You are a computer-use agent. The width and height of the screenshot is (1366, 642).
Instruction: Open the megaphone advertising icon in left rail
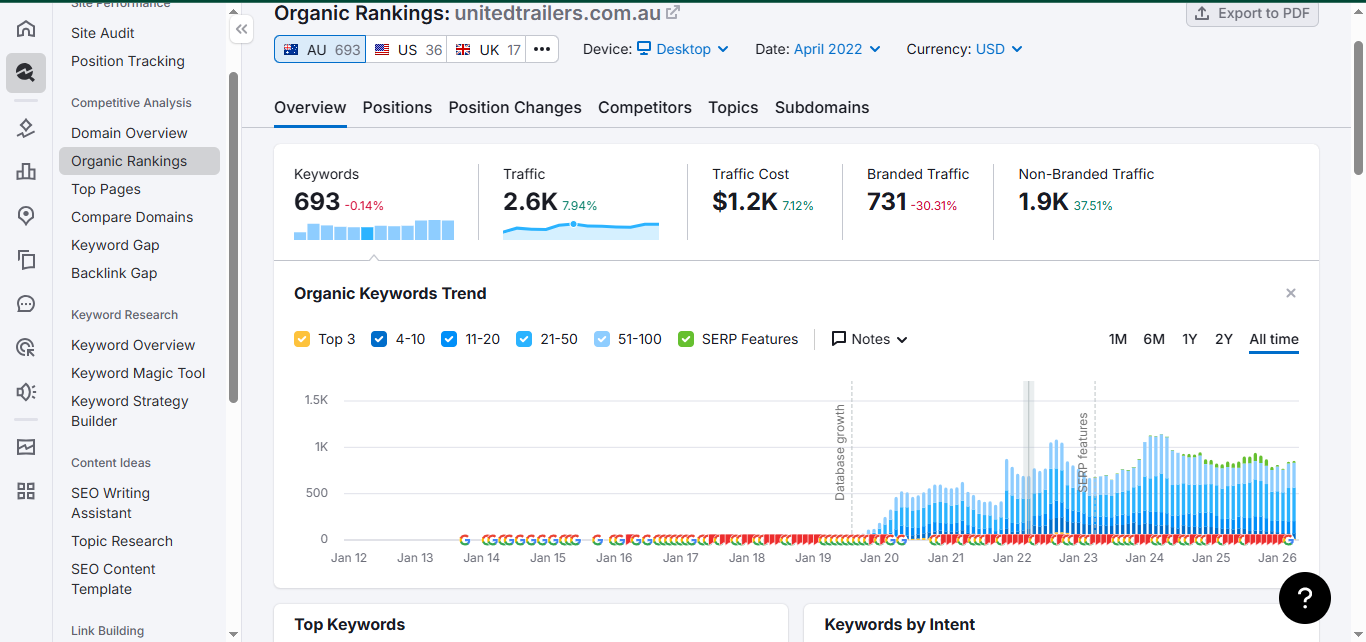(26, 392)
